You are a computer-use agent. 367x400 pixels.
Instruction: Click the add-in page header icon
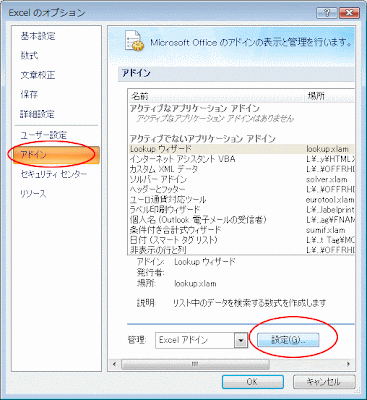134,41
